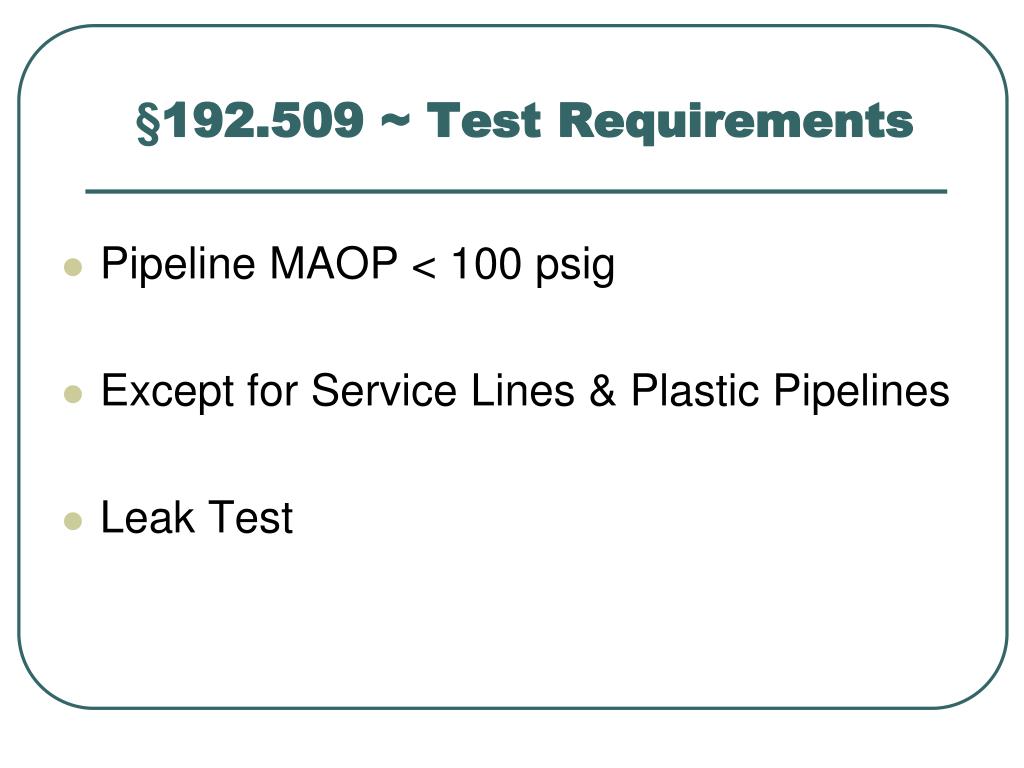Image resolution: width=1024 pixels, height=768 pixels.
Task: Select the Service Lines text
Action: coord(443,390)
